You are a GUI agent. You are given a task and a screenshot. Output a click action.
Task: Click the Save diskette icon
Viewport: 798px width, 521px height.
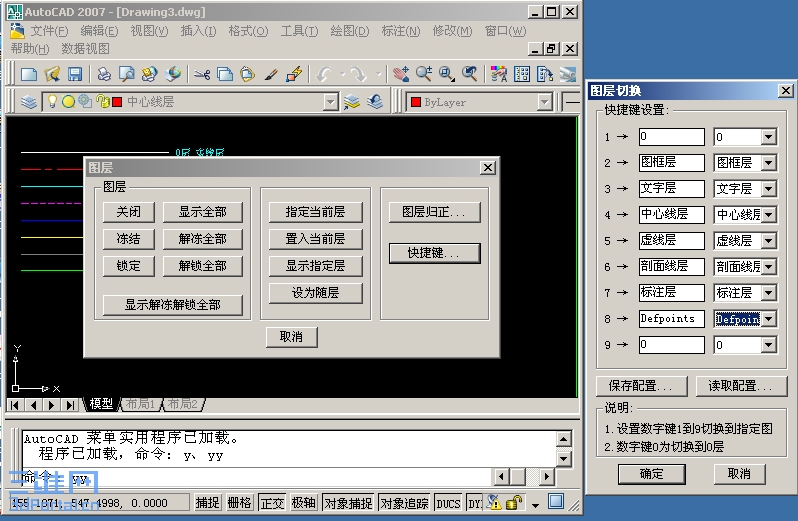(75, 75)
